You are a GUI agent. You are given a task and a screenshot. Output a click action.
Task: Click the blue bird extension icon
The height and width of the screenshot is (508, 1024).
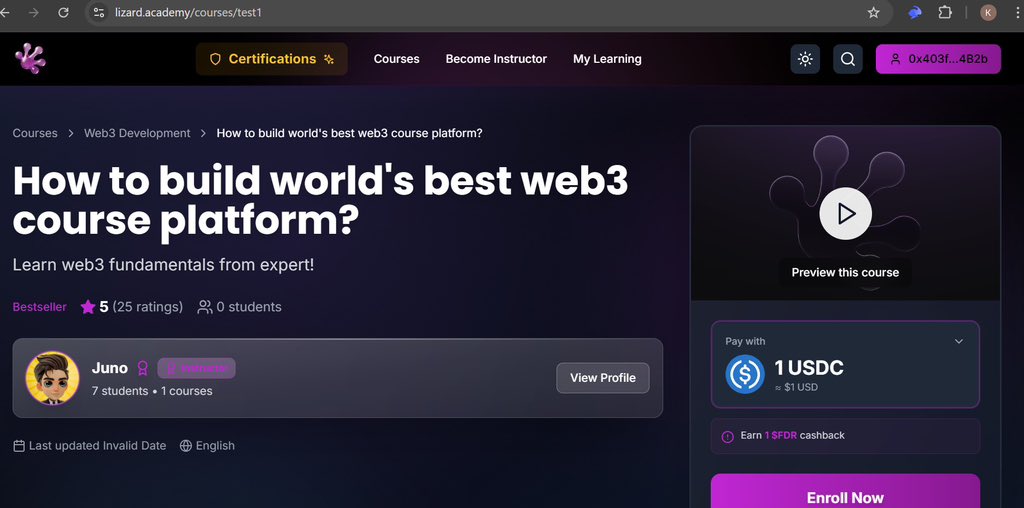tap(915, 12)
